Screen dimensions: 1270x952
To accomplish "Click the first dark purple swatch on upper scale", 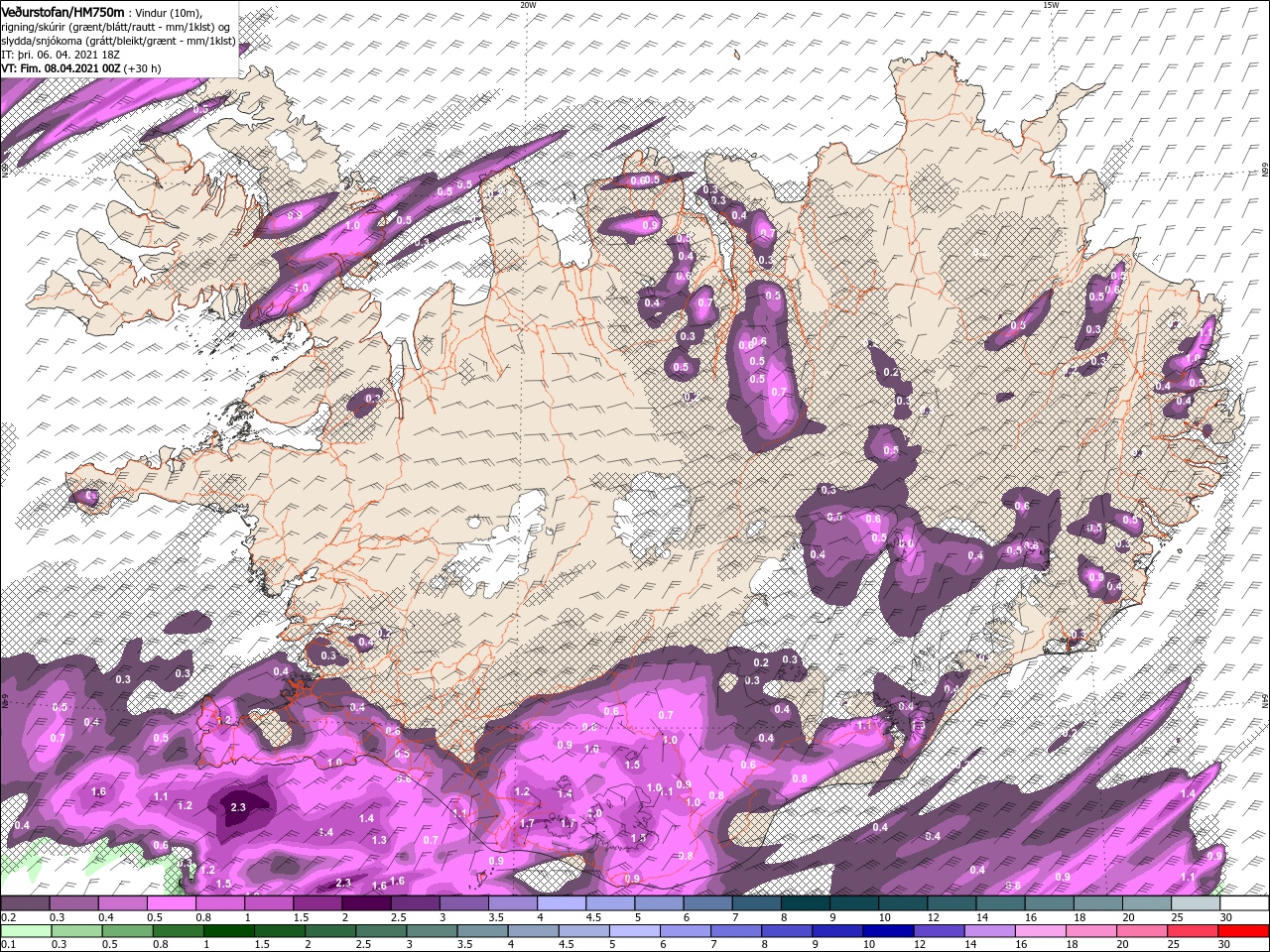I will click(25, 903).
